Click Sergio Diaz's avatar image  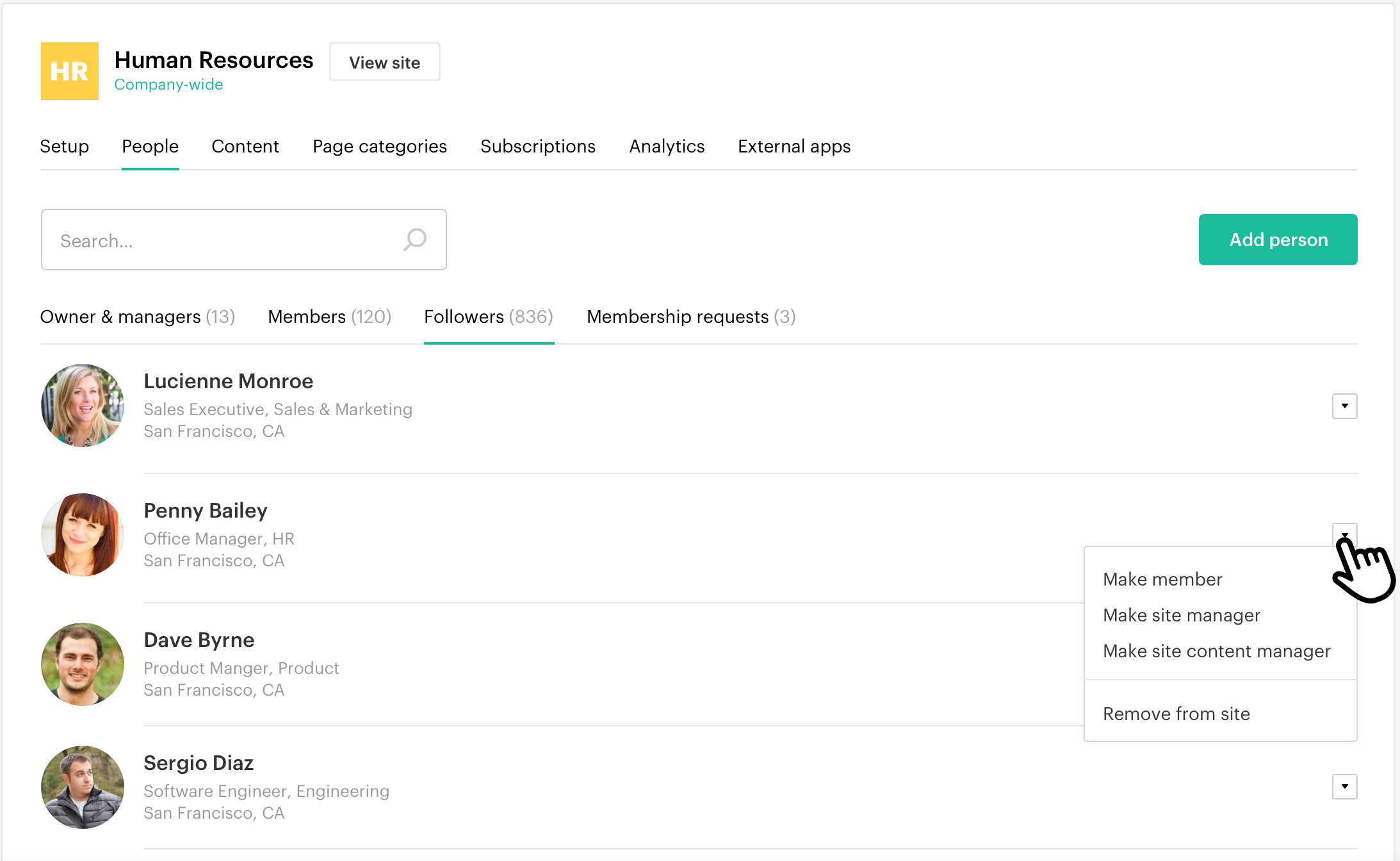[x=83, y=787]
